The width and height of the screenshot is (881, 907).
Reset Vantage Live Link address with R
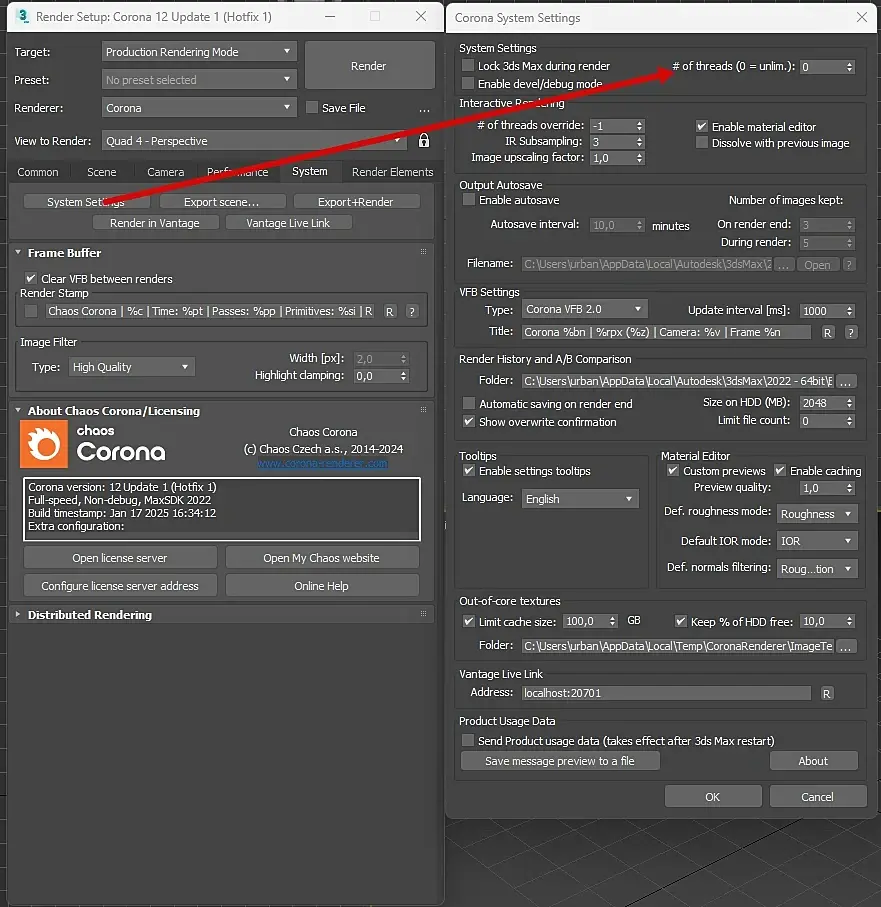point(827,694)
